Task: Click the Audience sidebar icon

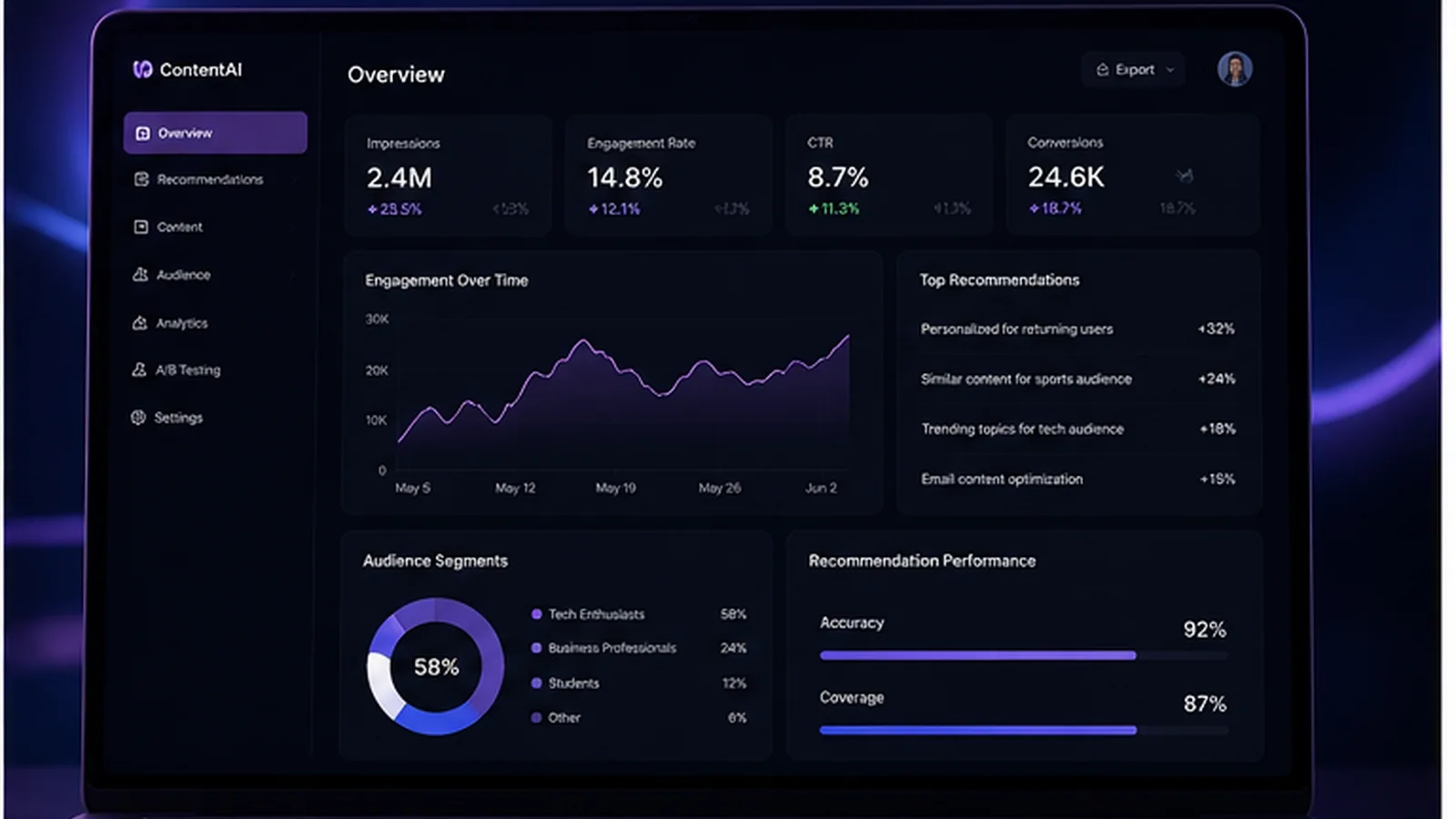Action: tap(140, 274)
